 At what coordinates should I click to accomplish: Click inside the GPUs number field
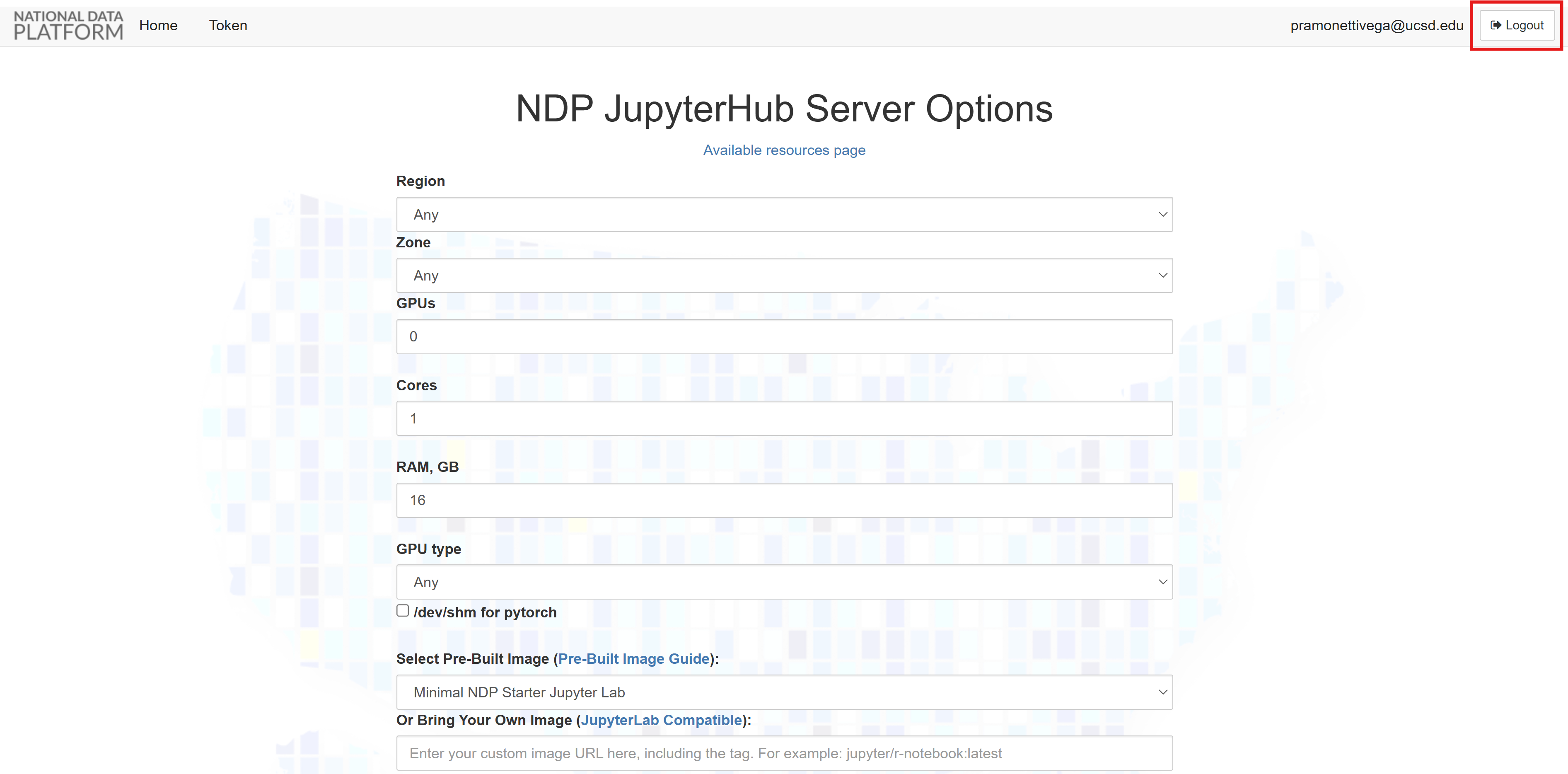tap(784, 337)
